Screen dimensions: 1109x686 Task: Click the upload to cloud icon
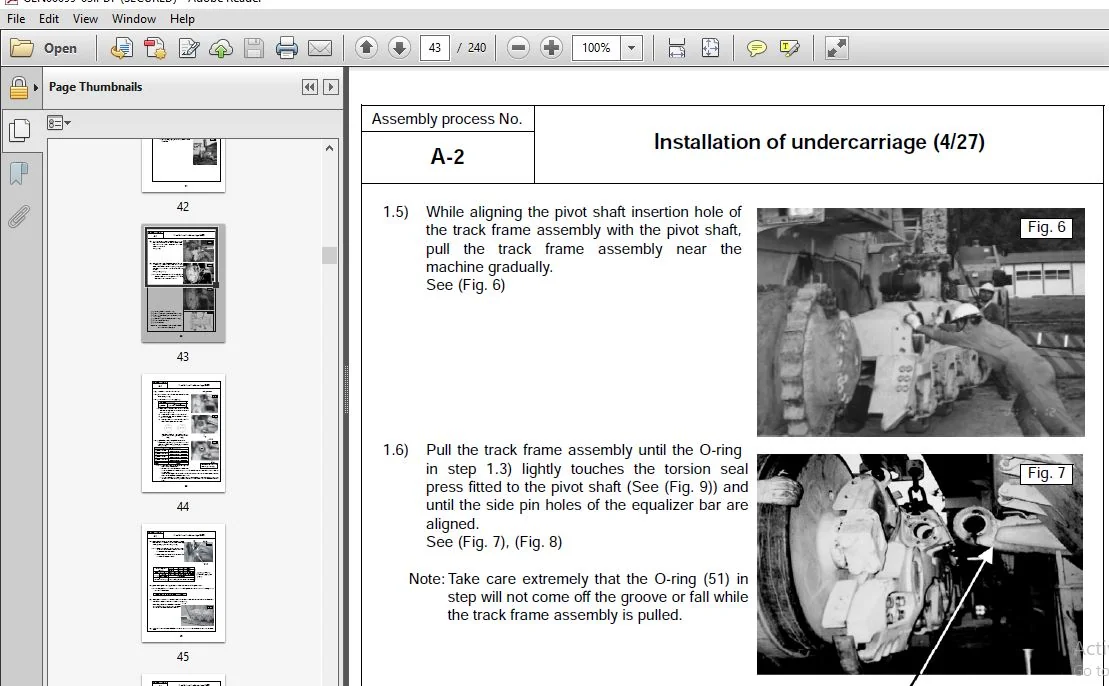point(221,48)
